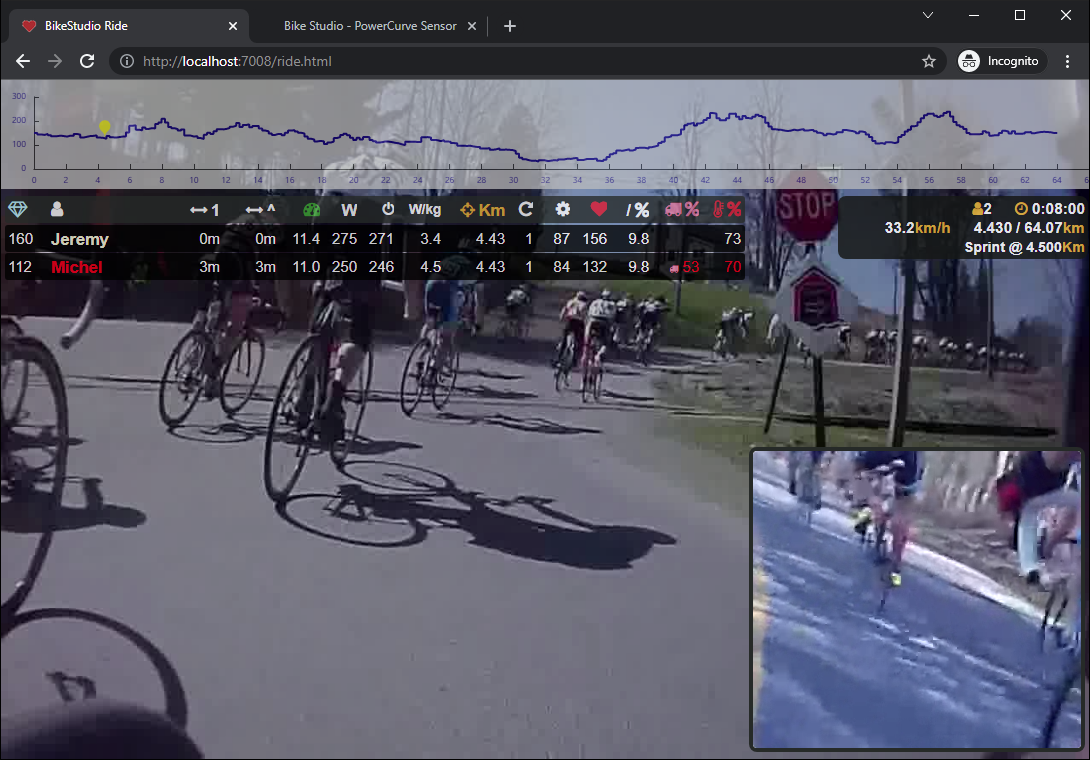The image size is (1090, 760).
Task: Switch to the BikeStudio Ride tab
Action: tap(129, 26)
